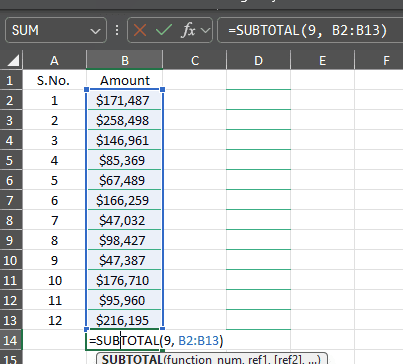Click serial number 10 in column A
403x364 pixels.
55,280
